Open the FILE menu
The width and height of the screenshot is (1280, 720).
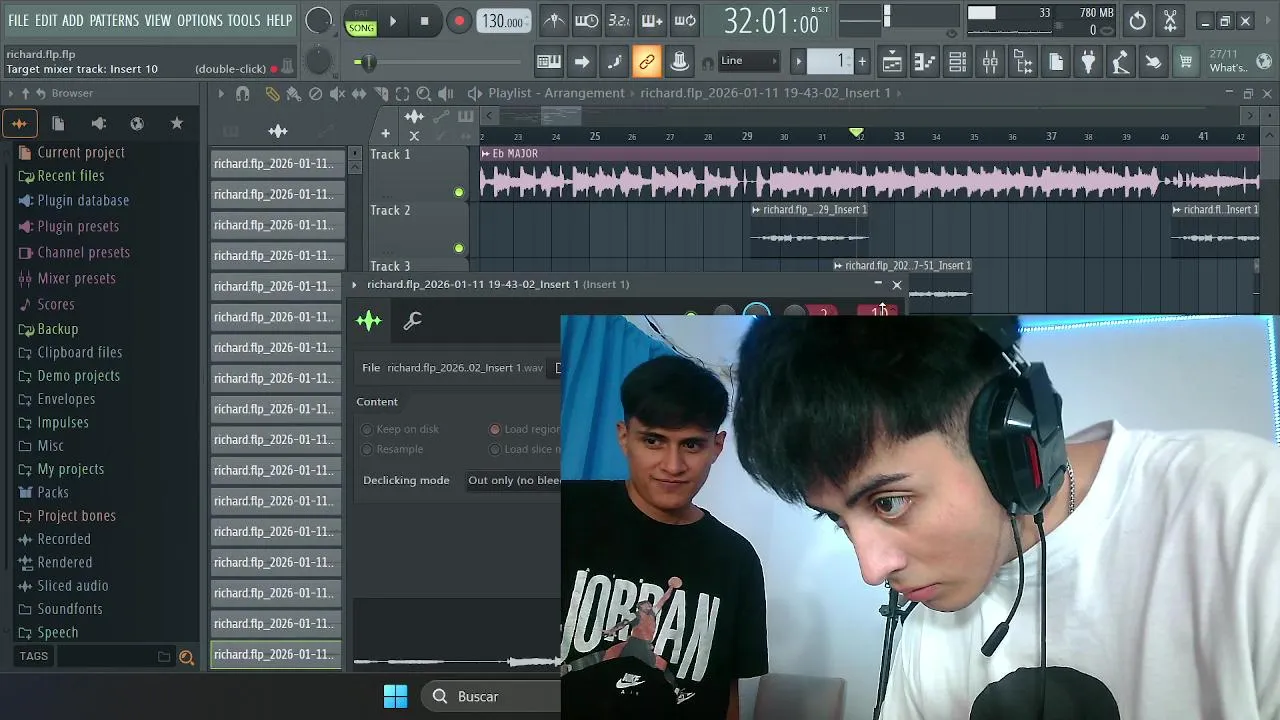(x=18, y=20)
